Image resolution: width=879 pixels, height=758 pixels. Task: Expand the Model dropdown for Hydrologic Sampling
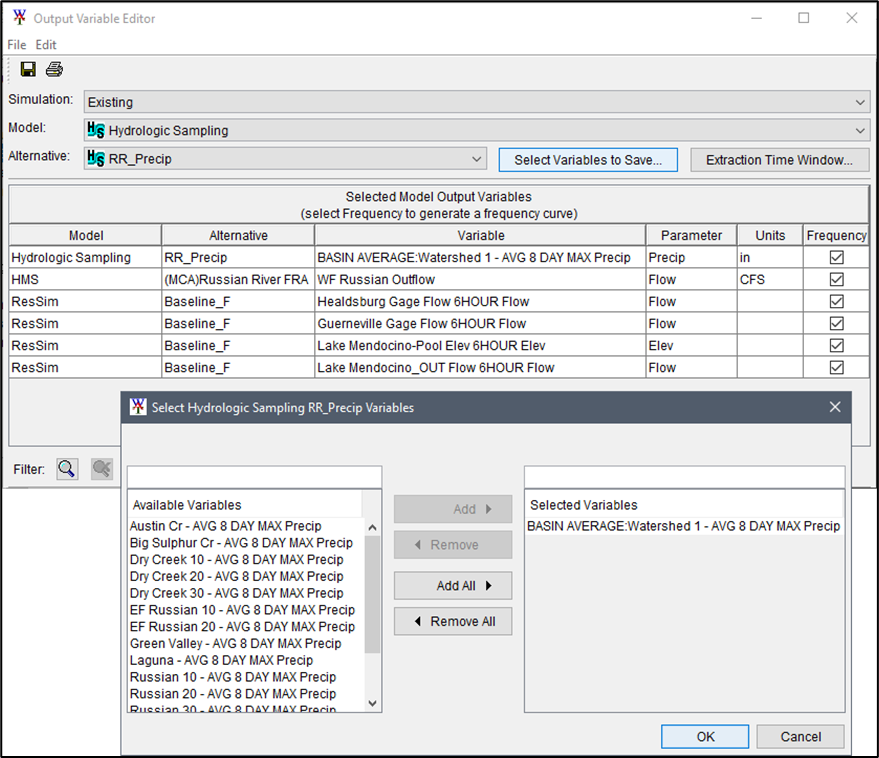(x=858, y=130)
